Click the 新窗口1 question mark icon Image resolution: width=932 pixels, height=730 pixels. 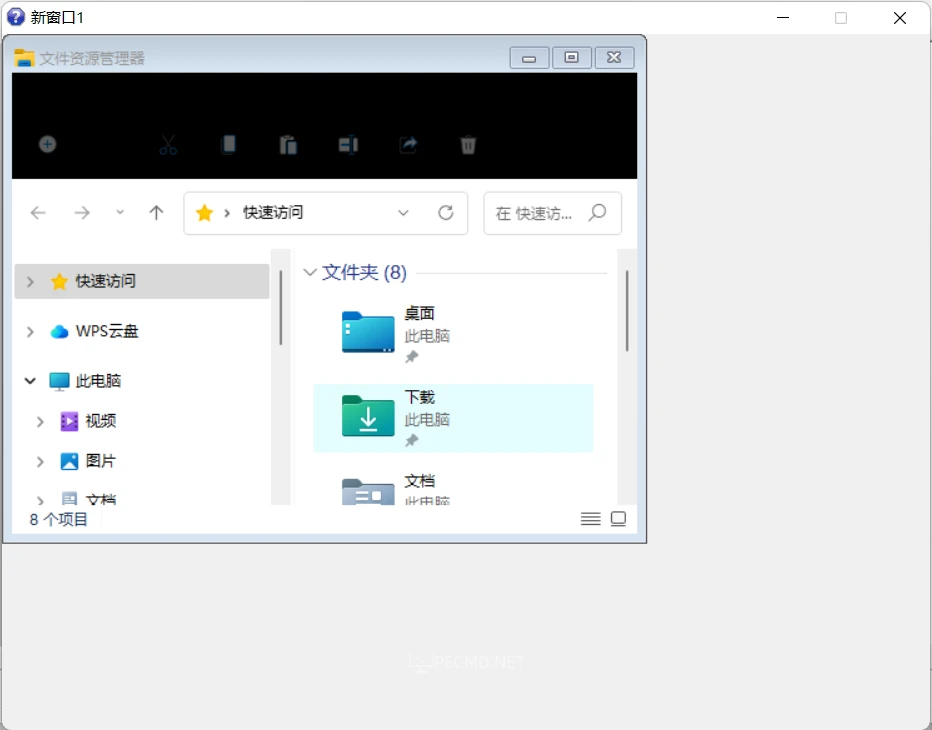(15, 17)
